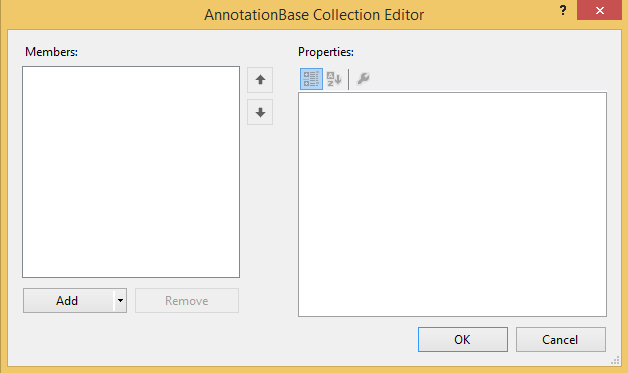Switch properties to Categorized view
Viewport: 628px width, 373px height.
tap(311, 79)
